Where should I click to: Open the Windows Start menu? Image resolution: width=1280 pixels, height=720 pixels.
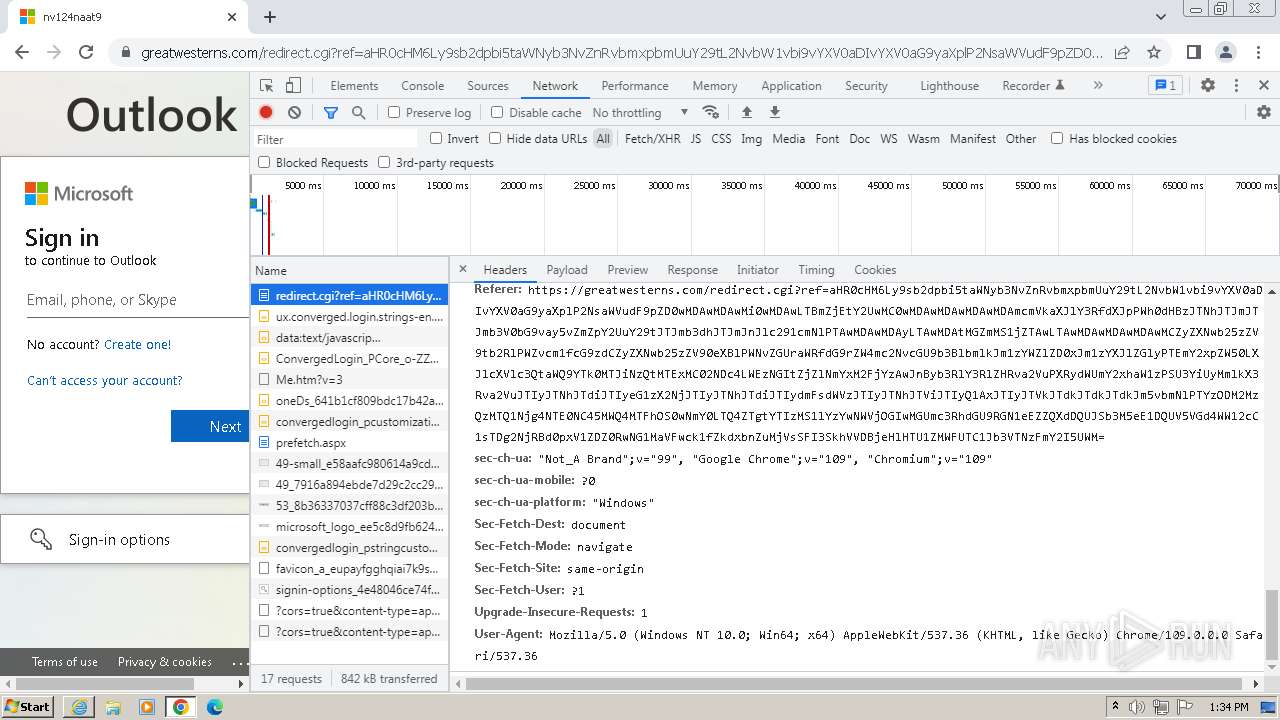pos(28,707)
